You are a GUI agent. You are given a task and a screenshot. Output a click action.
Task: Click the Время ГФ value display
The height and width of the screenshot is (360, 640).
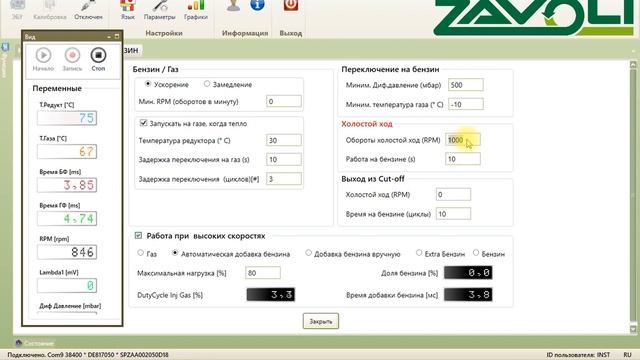(67, 218)
